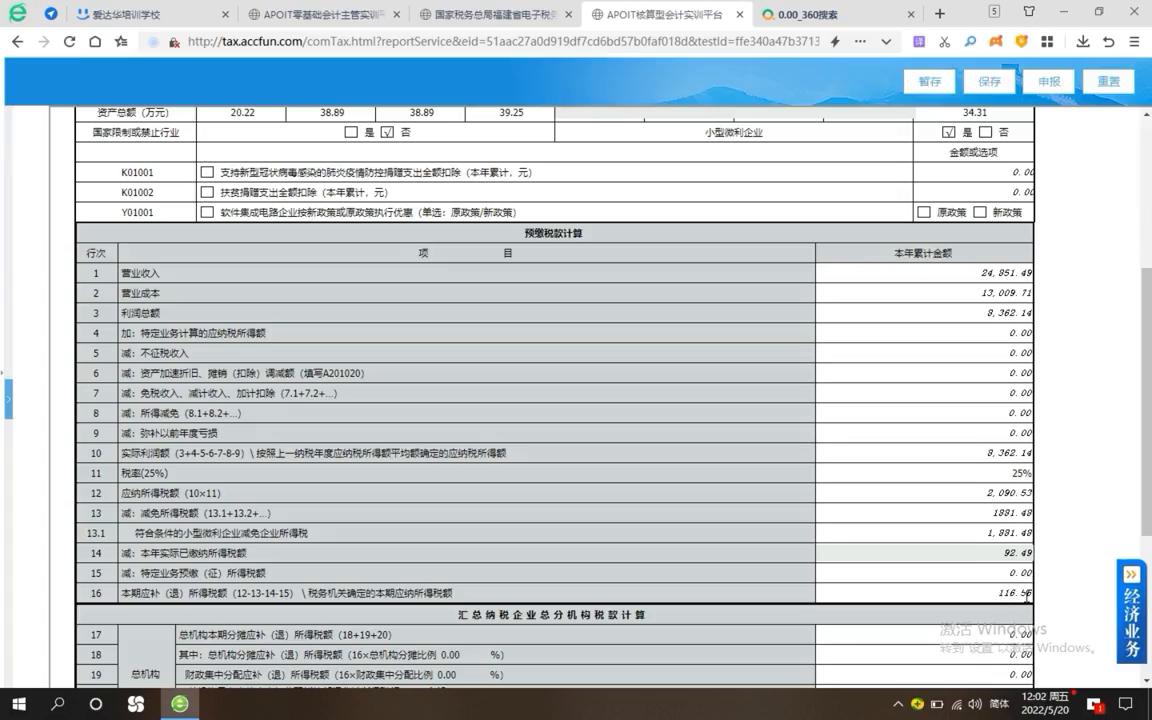
Task: Click the green browser icon in the taskbar
Action: (179, 704)
